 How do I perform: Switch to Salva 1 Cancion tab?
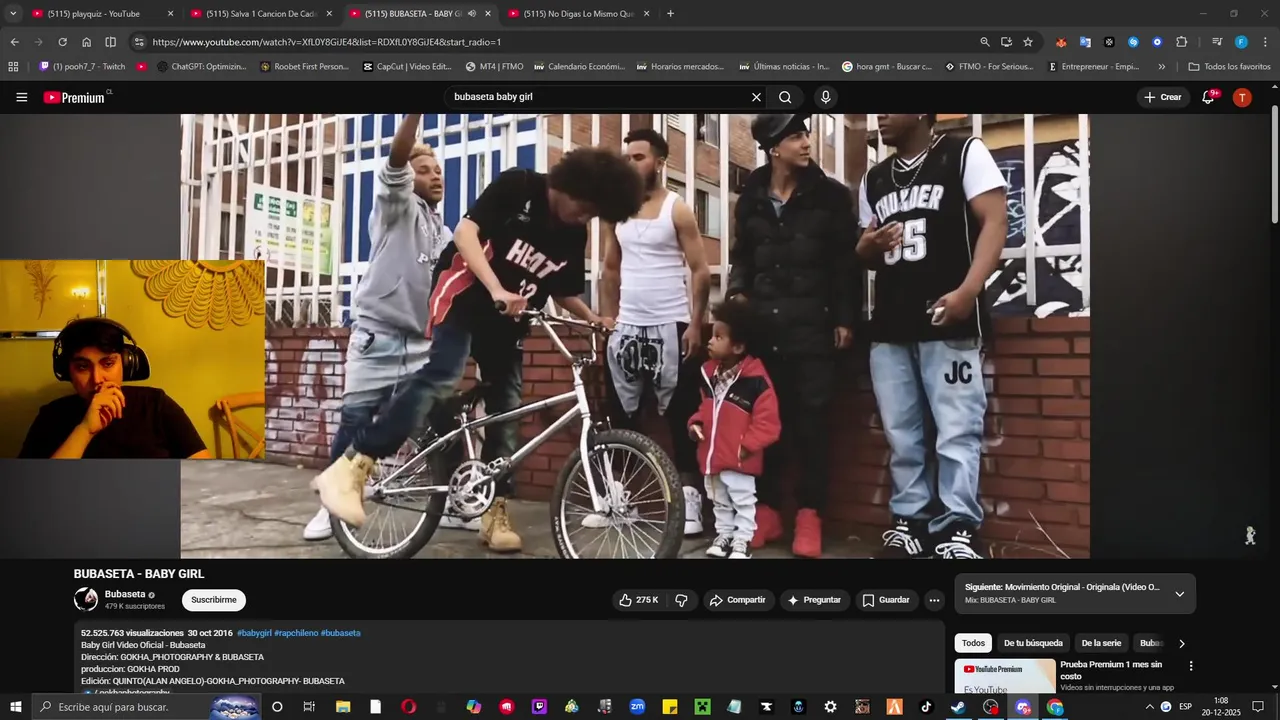(x=260, y=14)
